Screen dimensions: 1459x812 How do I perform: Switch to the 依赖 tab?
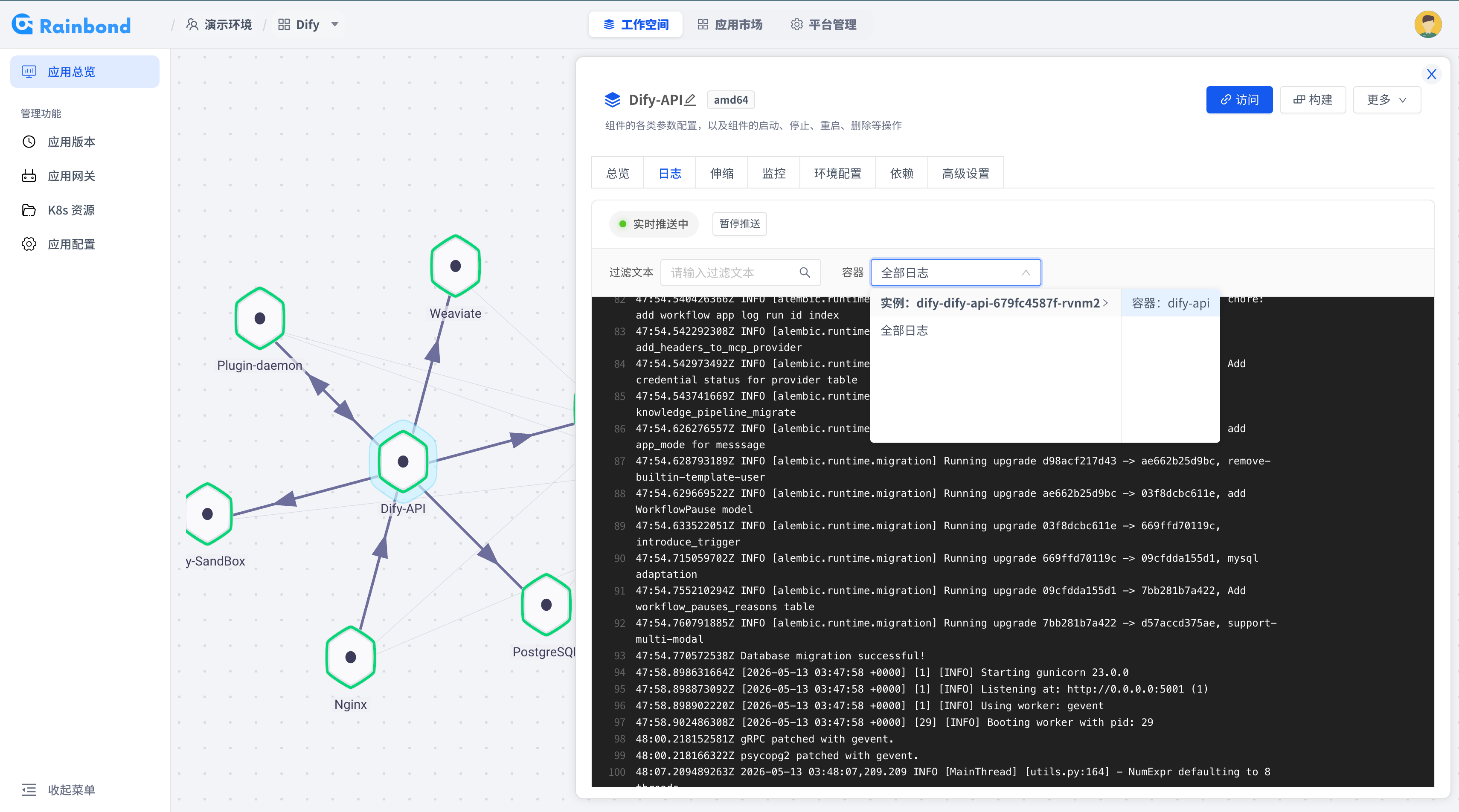[x=902, y=173]
